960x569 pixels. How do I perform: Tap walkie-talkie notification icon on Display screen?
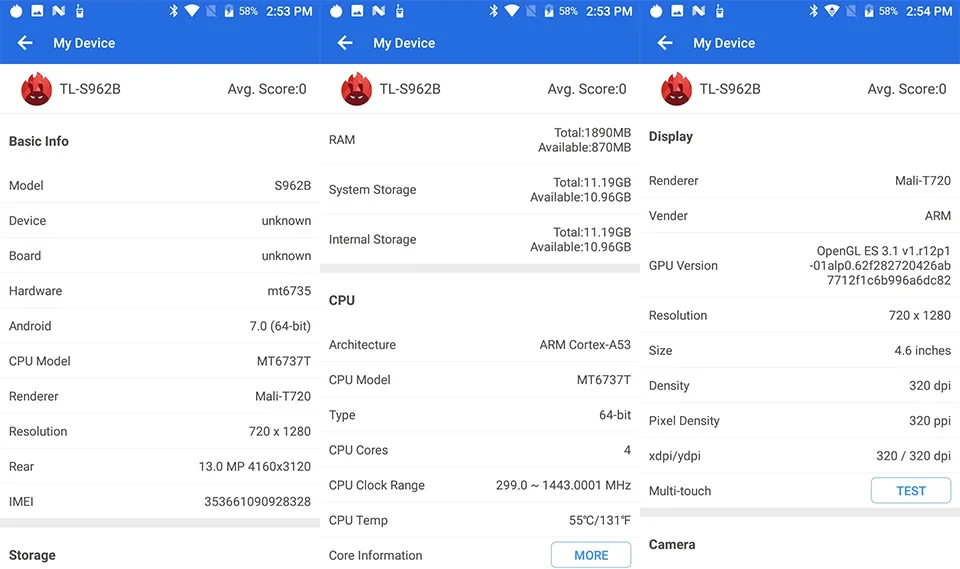[x=719, y=11]
